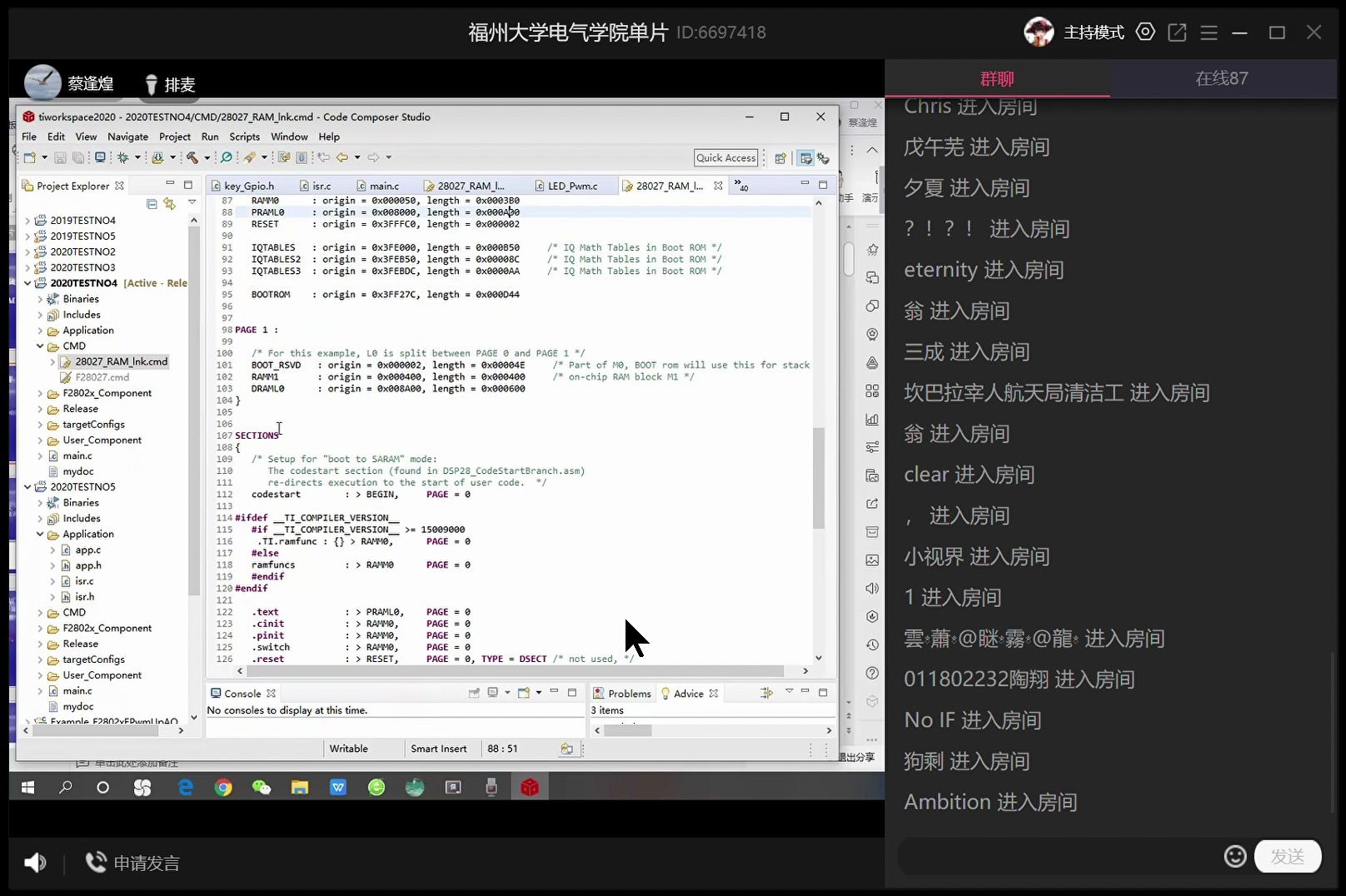This screenshot has height=896, width=1346.
Task: Open Chrome from the taskbar
Action: [x=223, y=787]
